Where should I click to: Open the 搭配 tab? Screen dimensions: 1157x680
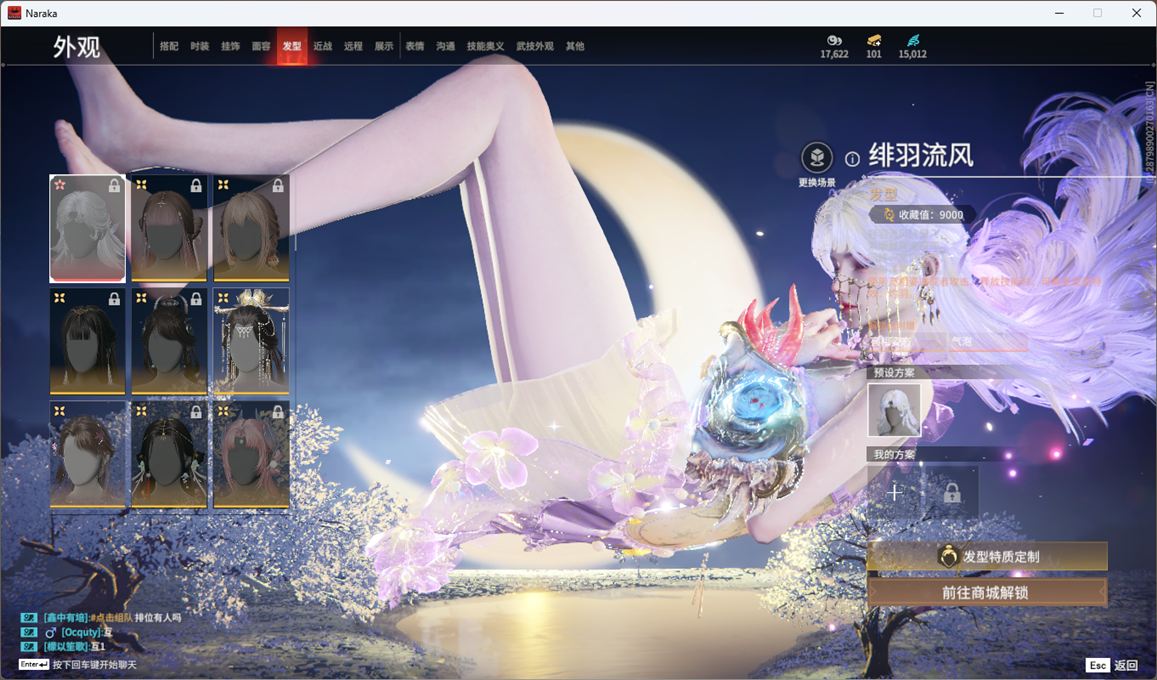(169, 46)
